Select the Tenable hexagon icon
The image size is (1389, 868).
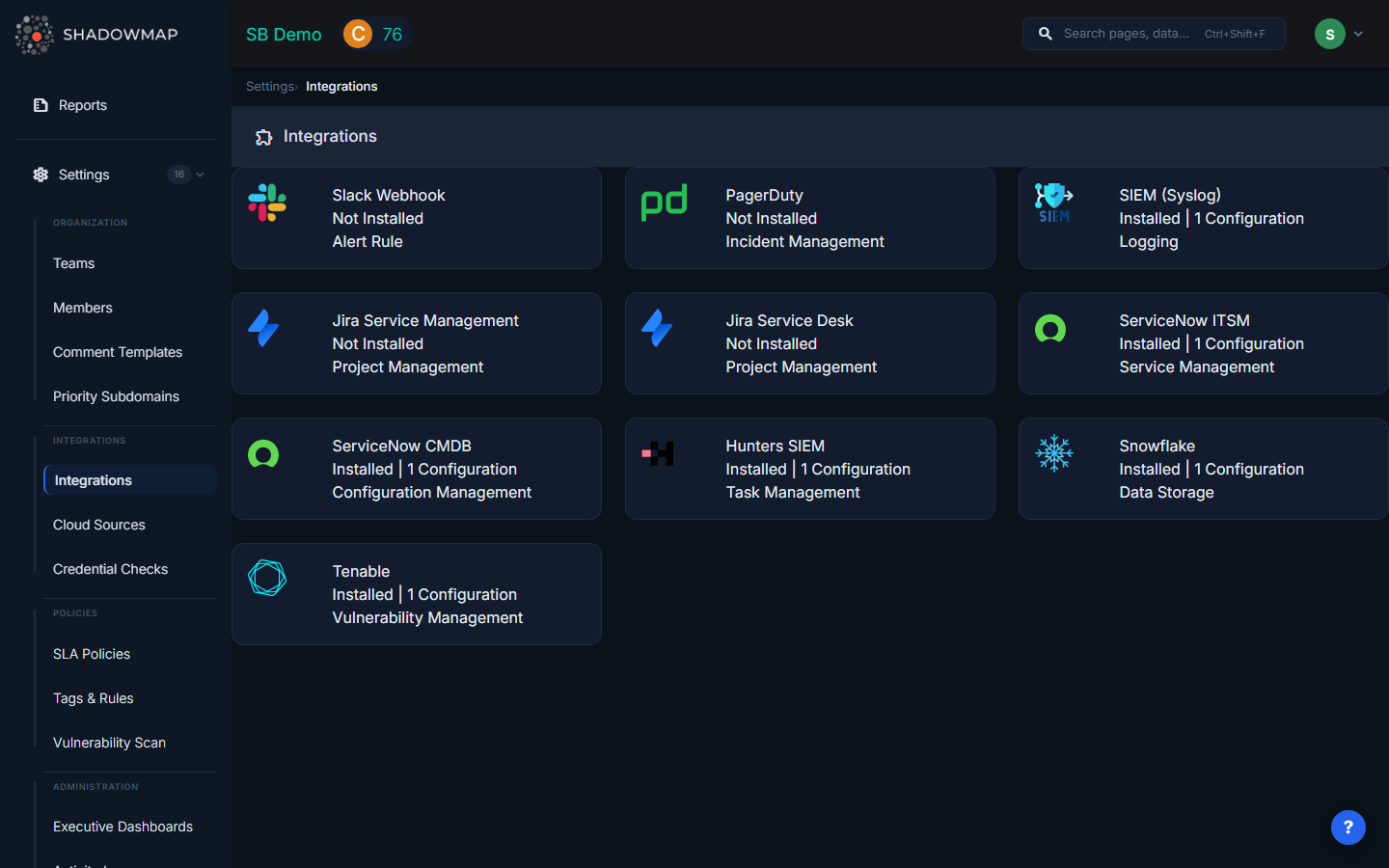tap(266, 579)
